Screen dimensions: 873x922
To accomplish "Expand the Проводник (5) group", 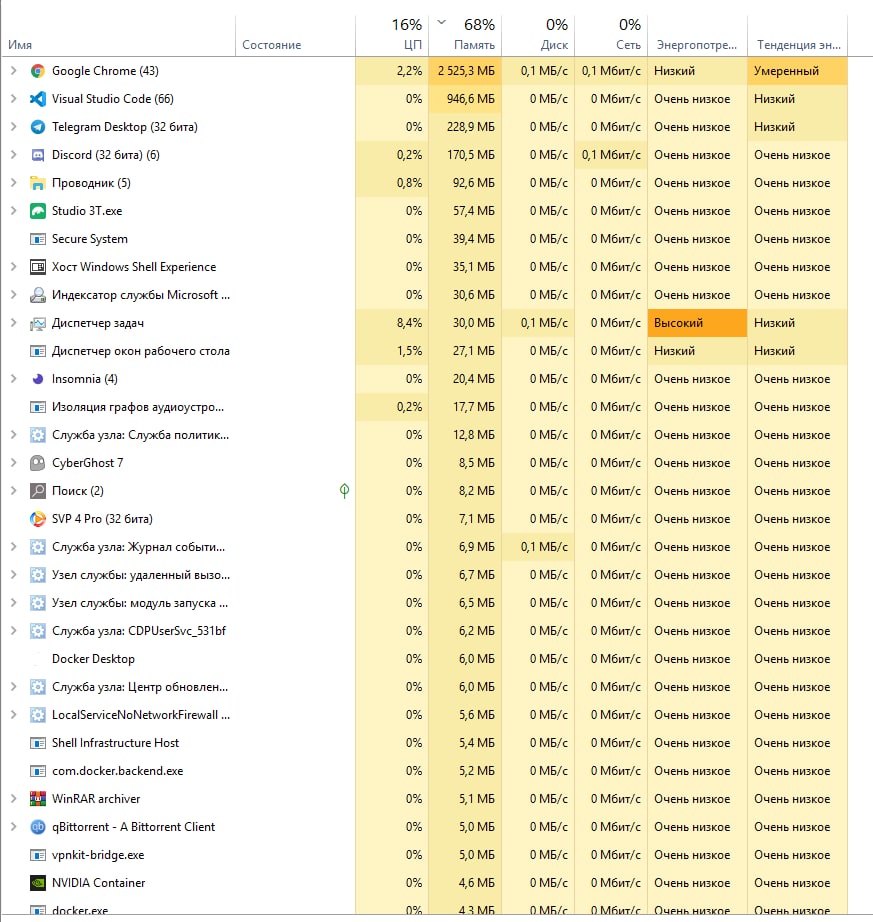I will pyautogui.click(x=14, y=183).
